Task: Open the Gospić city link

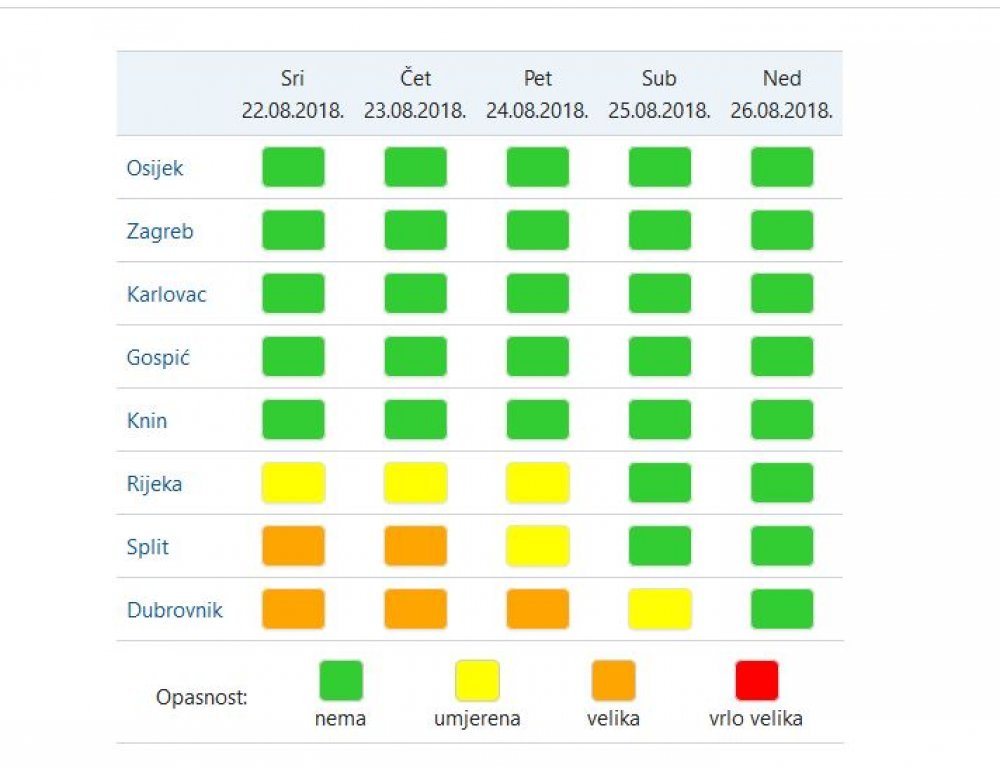Action: [x=158, y=358]
